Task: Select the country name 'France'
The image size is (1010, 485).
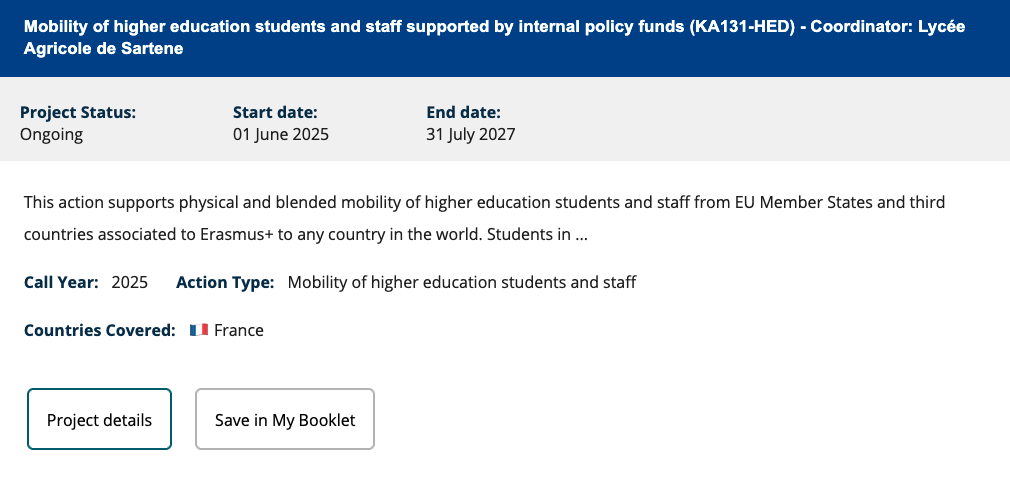Action: (239, 330)
